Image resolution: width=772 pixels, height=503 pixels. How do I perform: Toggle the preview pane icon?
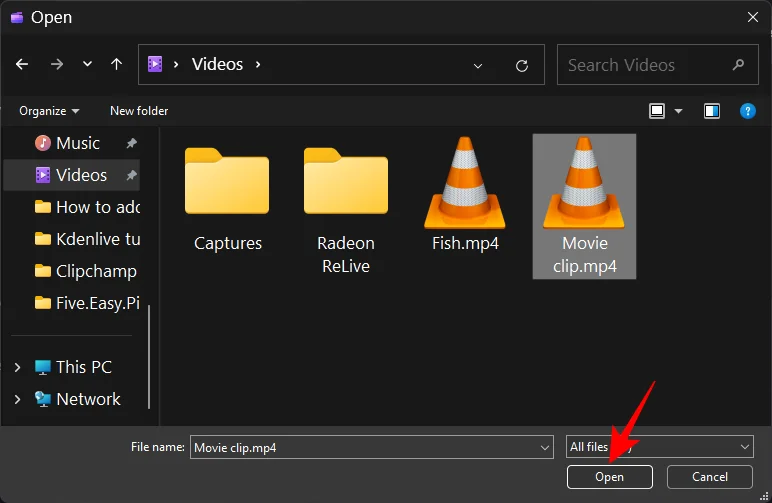coord(711,111)
